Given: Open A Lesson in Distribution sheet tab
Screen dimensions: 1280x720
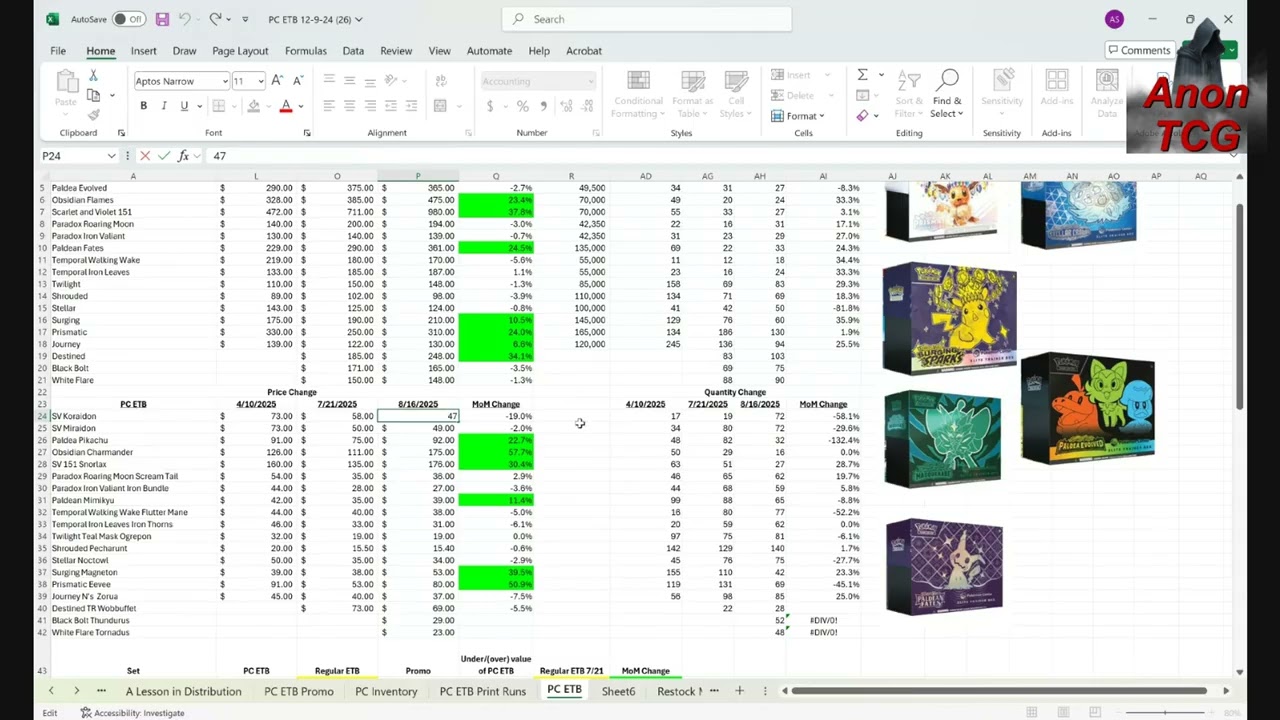Looking at the screenshot, I should coord(183,691).
